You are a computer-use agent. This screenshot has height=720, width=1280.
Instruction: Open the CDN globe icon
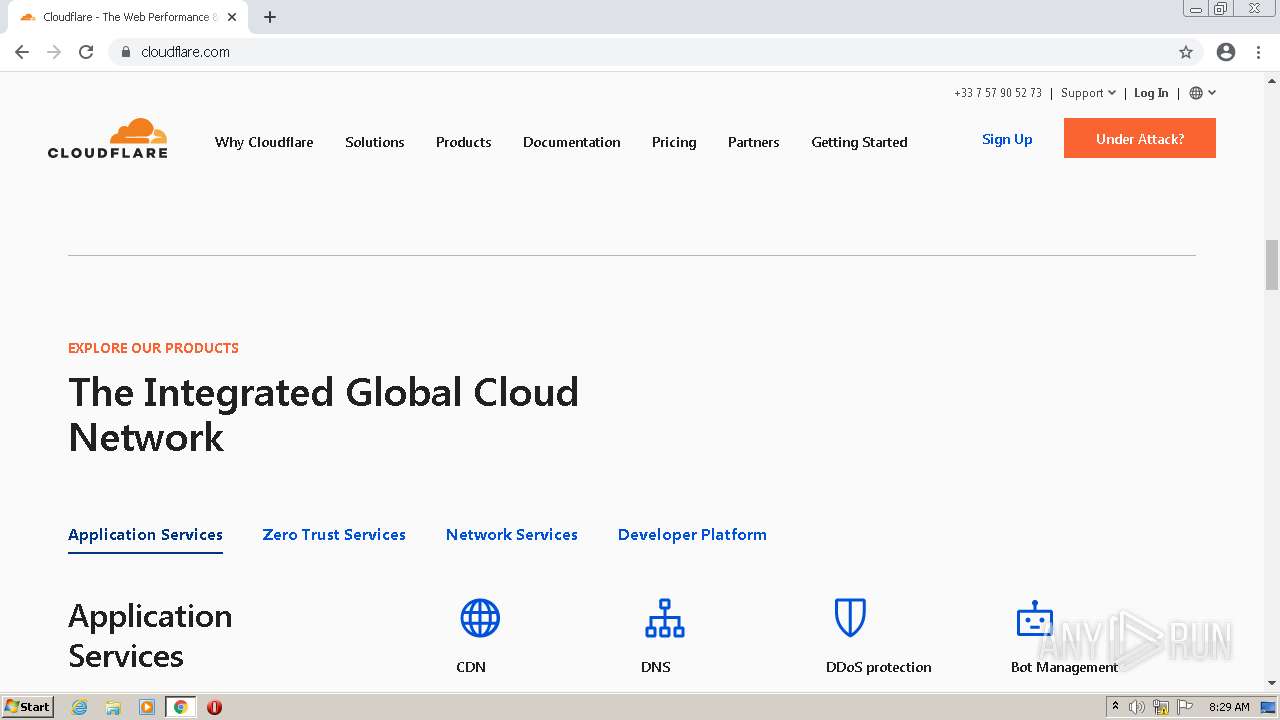coord(480,618)
